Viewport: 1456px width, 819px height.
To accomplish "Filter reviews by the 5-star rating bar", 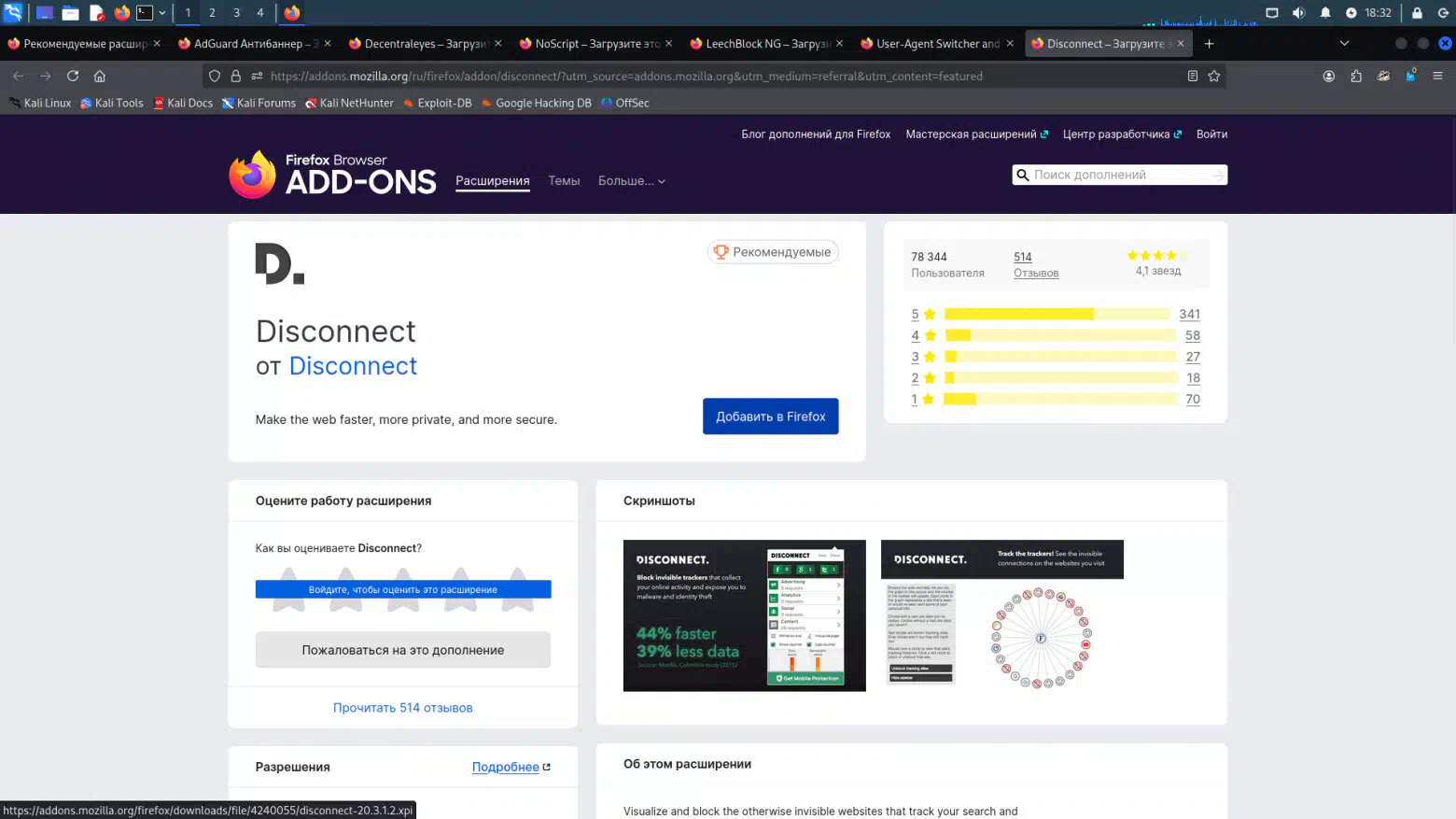I will tap(1056, 315).
